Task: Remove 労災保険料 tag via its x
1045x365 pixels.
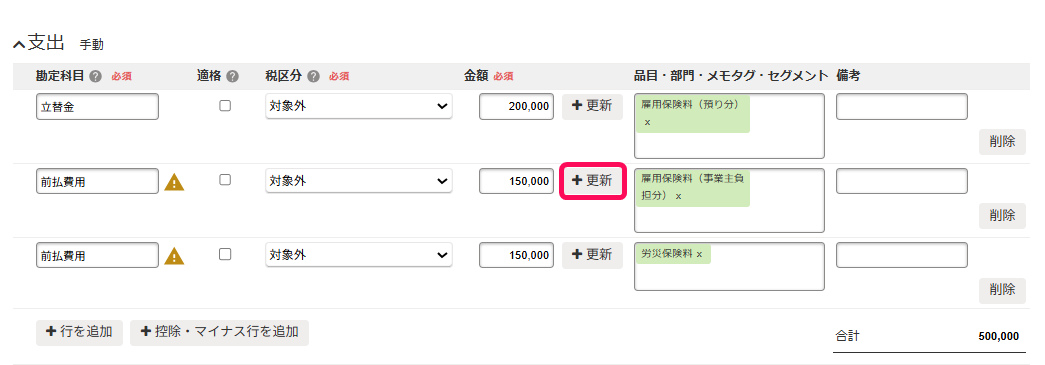Action: point(699,254)
